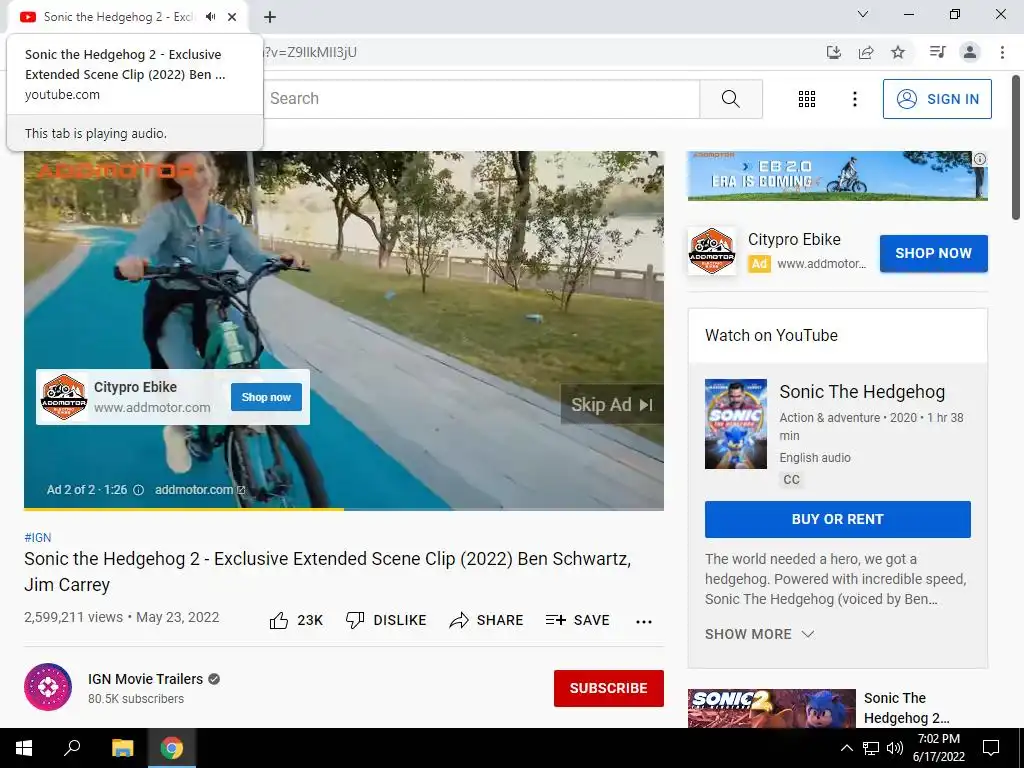Image resolution: width=1024 pixels, height=768 pixels.
Task: Click the yellow ad progress bar
Action: click(x=184, y=508)
